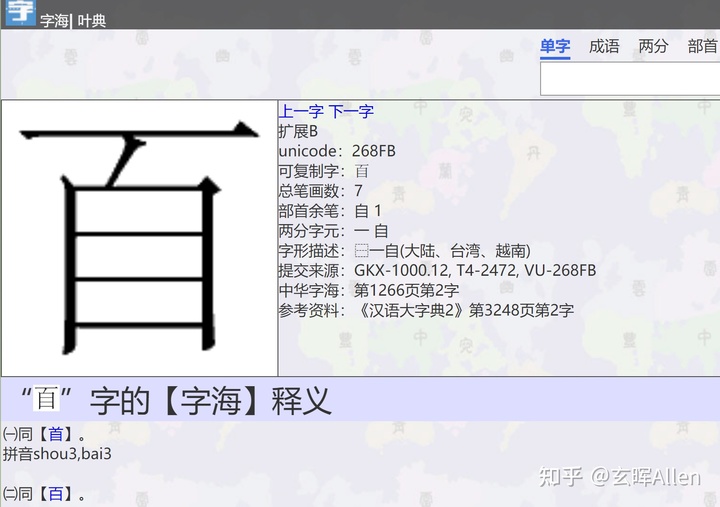Image resolution: width=720 pixels, height=507 pixels.
Task: Switch to the 两分 tab
Action: pos(653,46)
